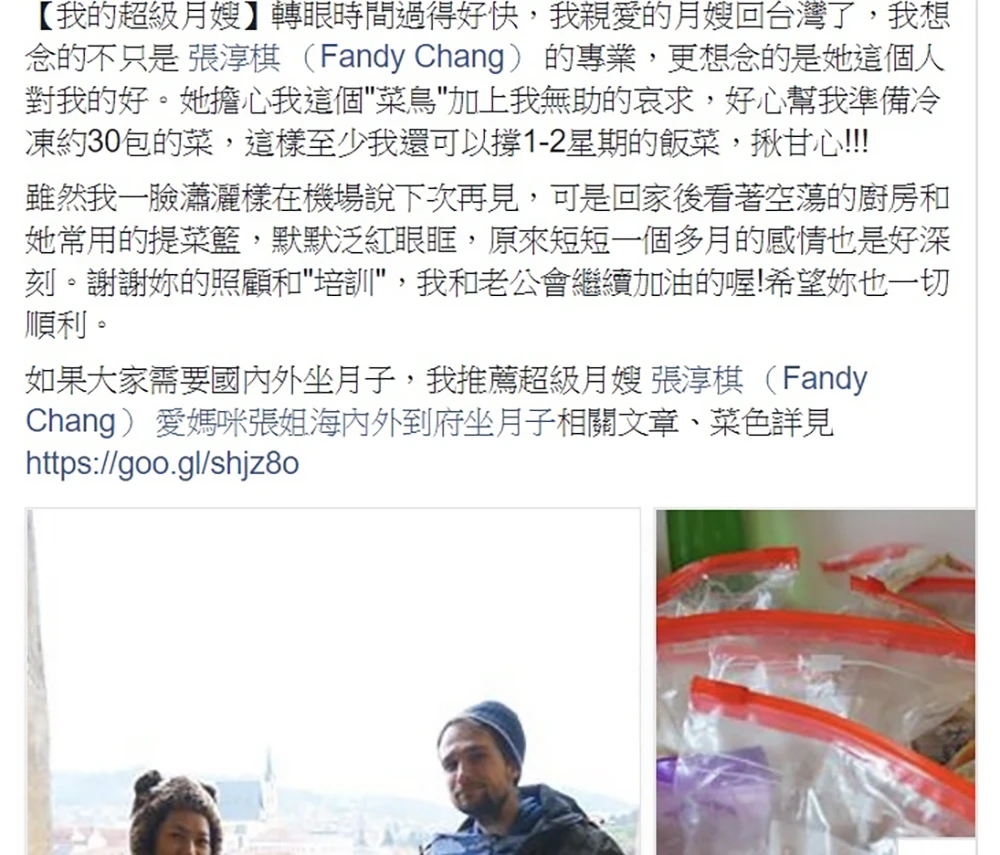1000x855 pixels.
Task: Click the church spire behind the couple
Action: (x=269, y=781)
